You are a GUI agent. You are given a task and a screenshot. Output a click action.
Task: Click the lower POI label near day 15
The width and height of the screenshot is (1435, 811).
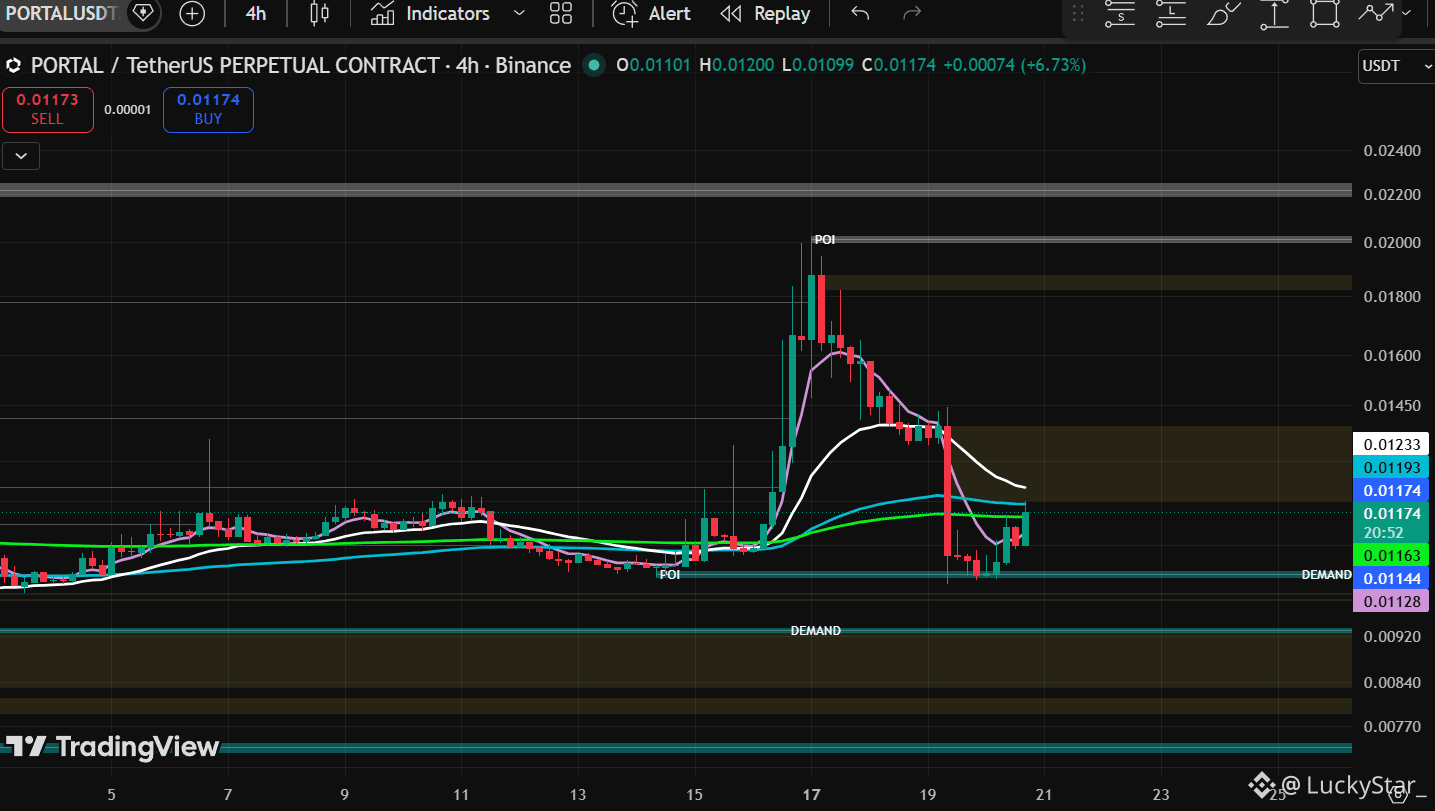tap(669, 575)
